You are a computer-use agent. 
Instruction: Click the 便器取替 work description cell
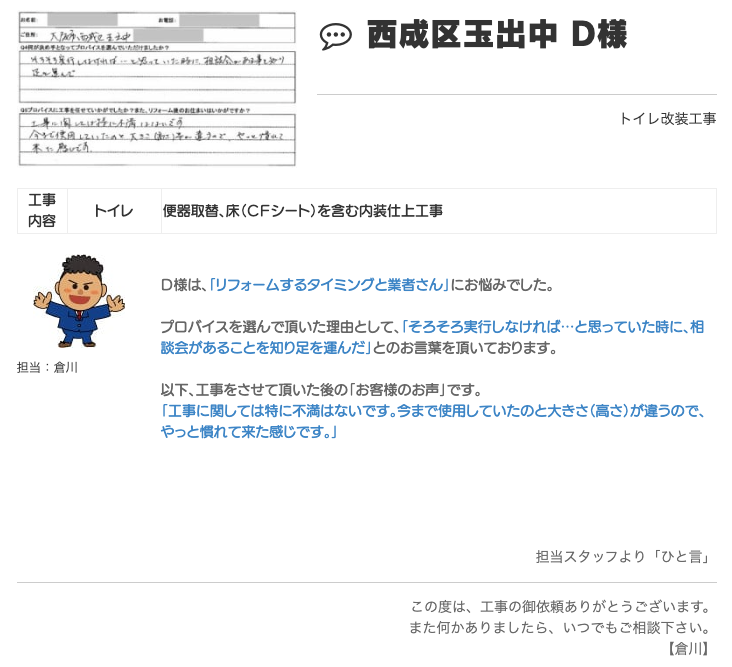(303, 211)
